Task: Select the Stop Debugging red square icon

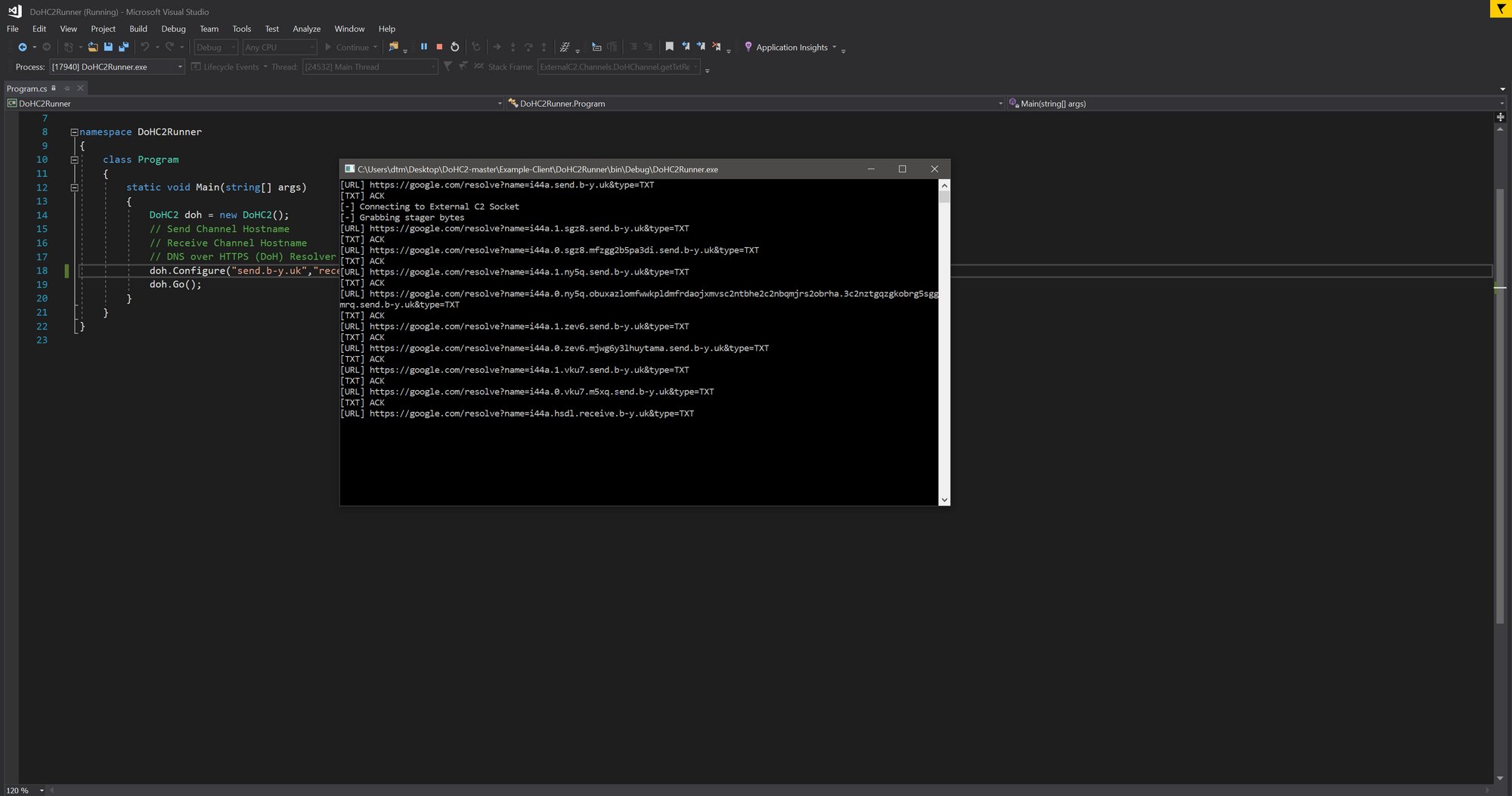Action: pyautogui.click(x=438, y=47)
